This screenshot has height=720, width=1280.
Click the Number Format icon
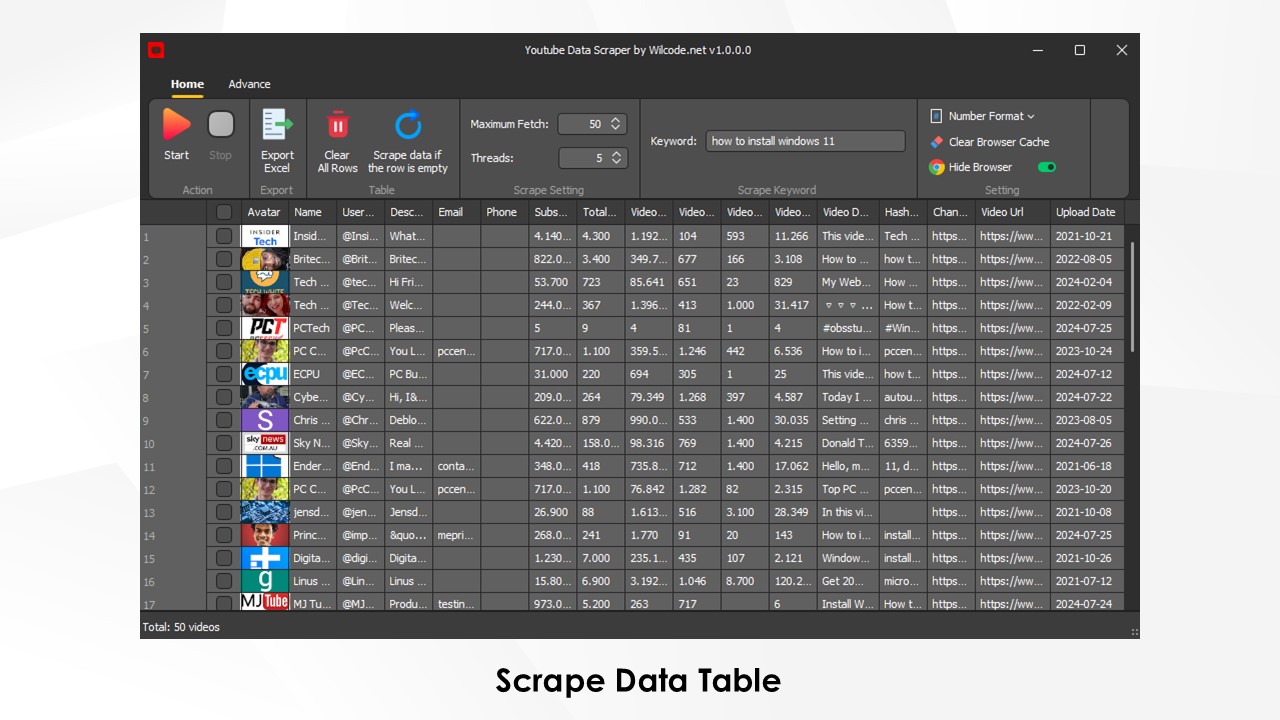(936, 116)
